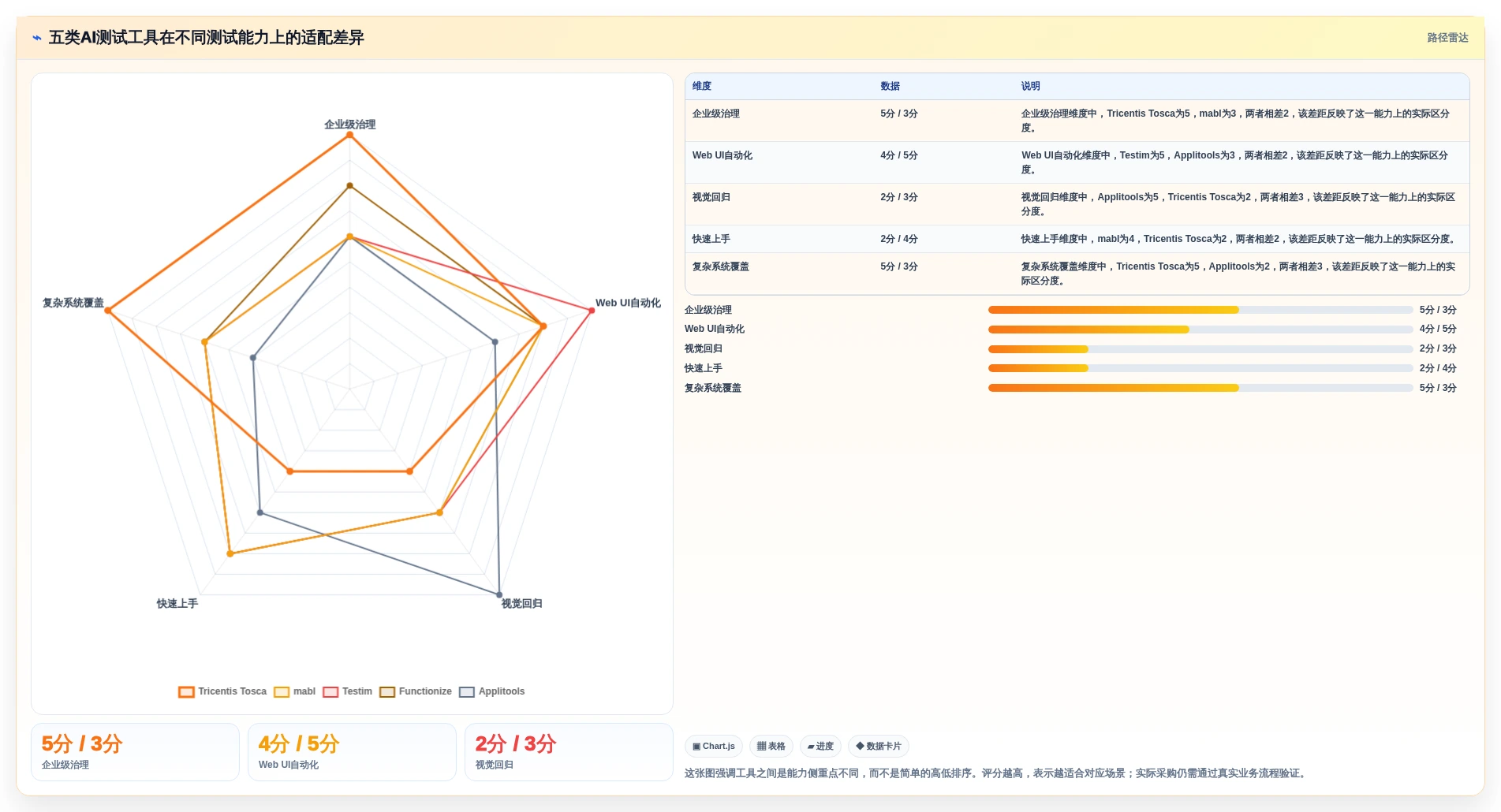Image resolution: width=1501 pixels, height=812 pixels.
Task: Click the 数据卡片 tag chip
Action: coord(879,746)
